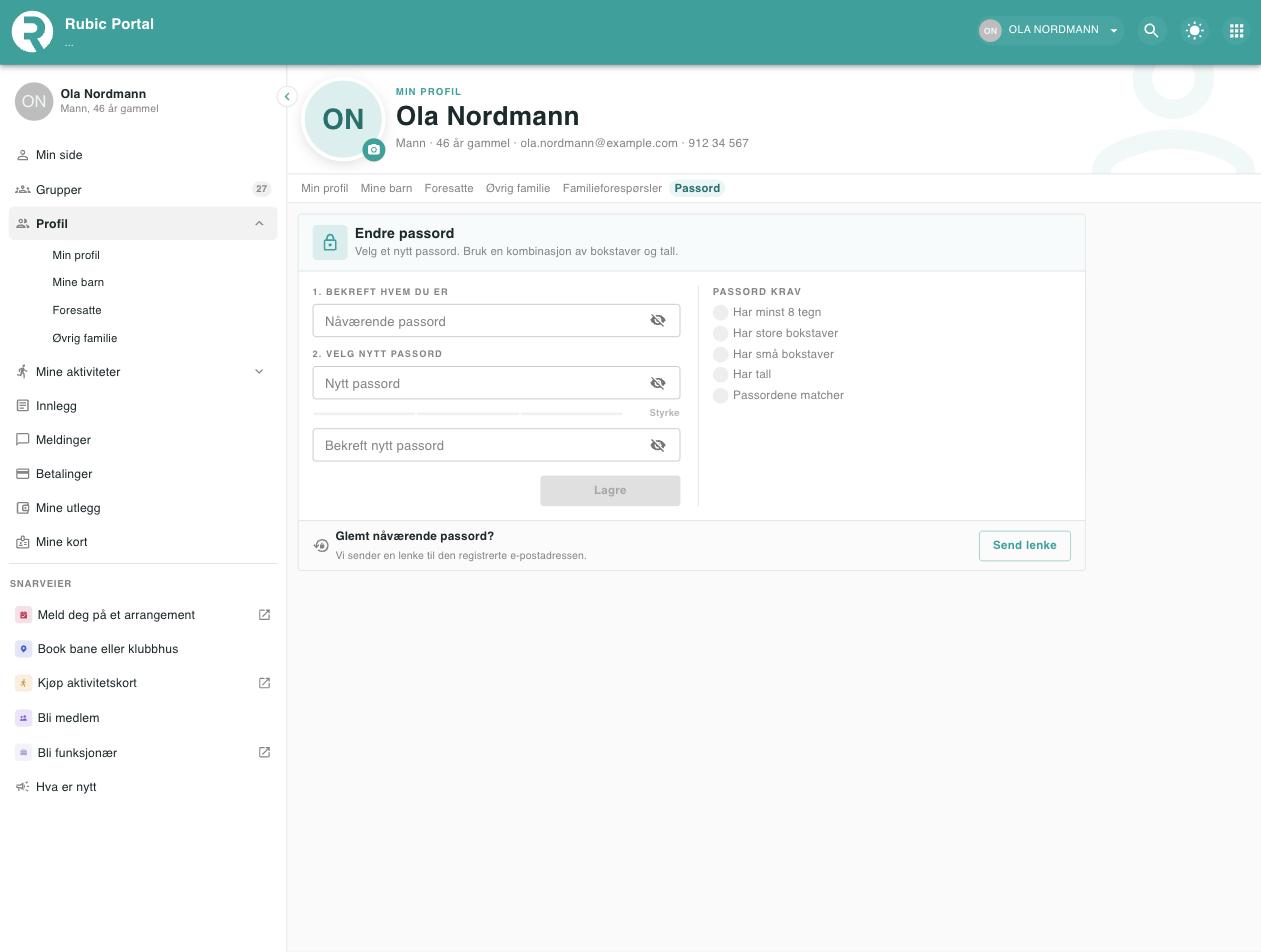1261x952 pixels.
Task: Open Min side in sidebar
Action: pyautogui.click(x=143, y=155)
